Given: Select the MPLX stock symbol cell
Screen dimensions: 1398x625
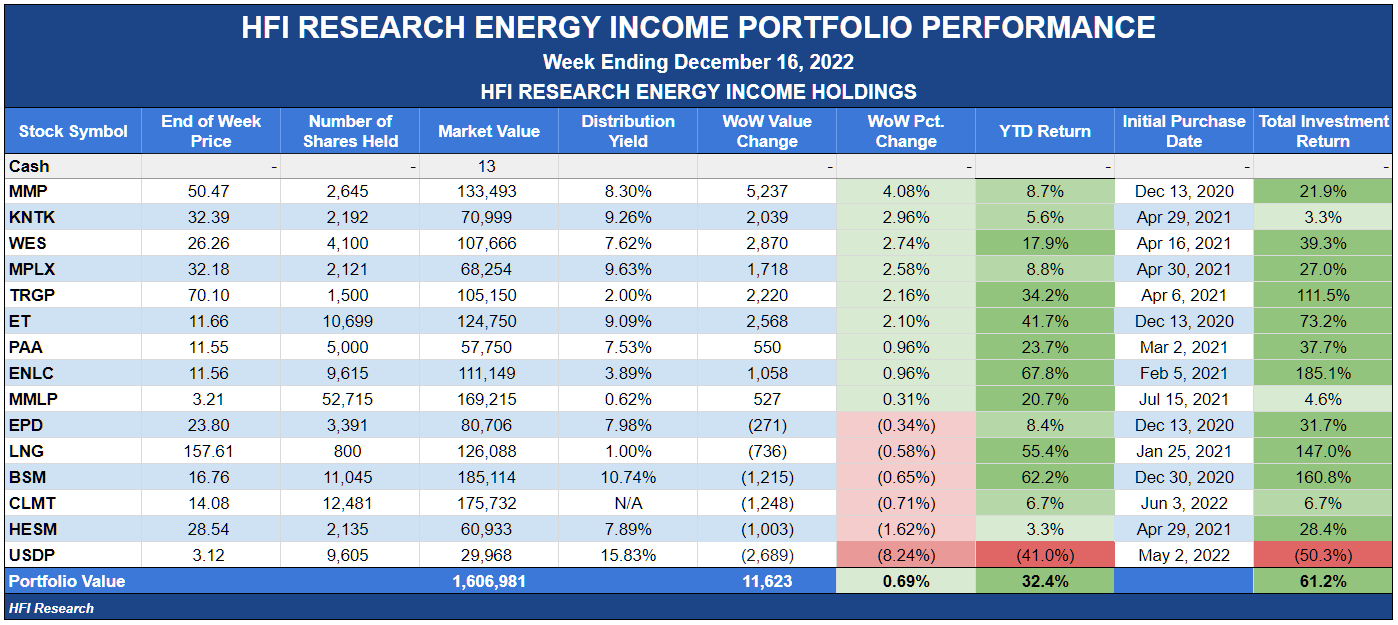Looking at the screenshot, I should click(x=73, y=269).
